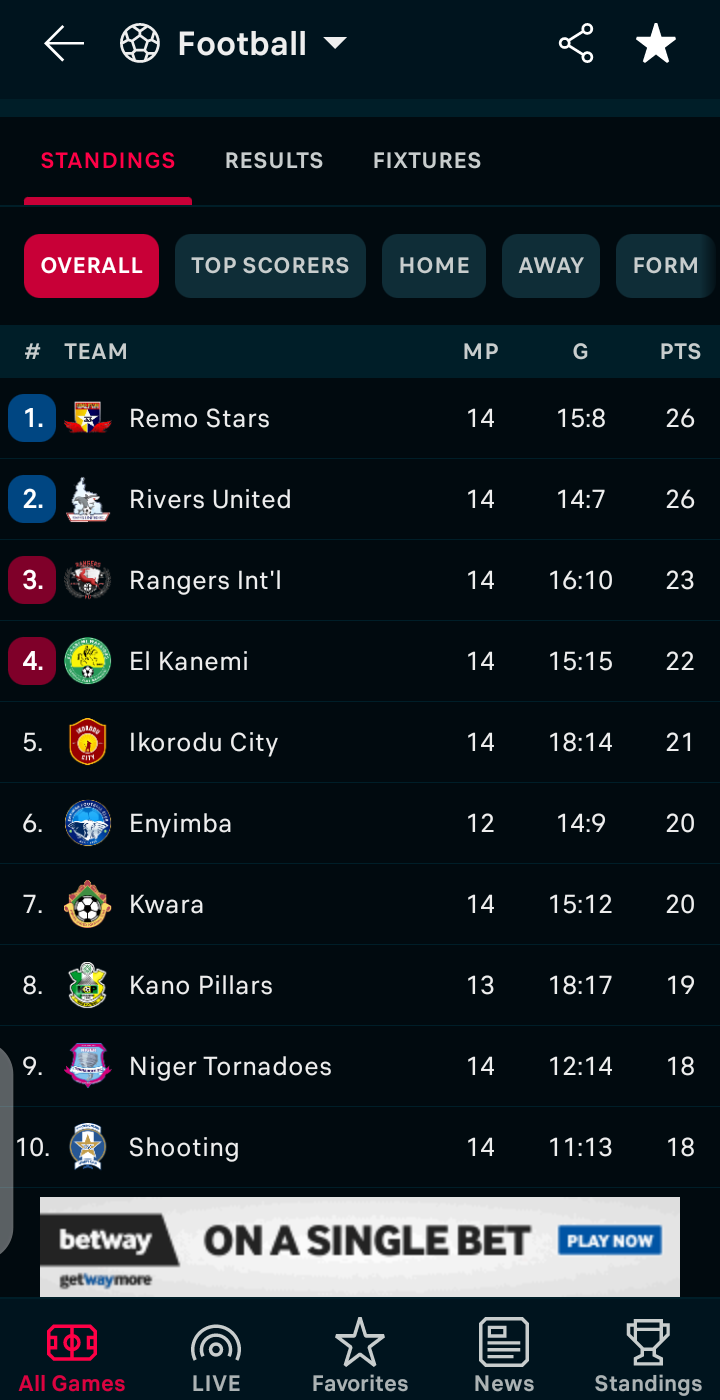Switch to the Results tab

point(274,161)
